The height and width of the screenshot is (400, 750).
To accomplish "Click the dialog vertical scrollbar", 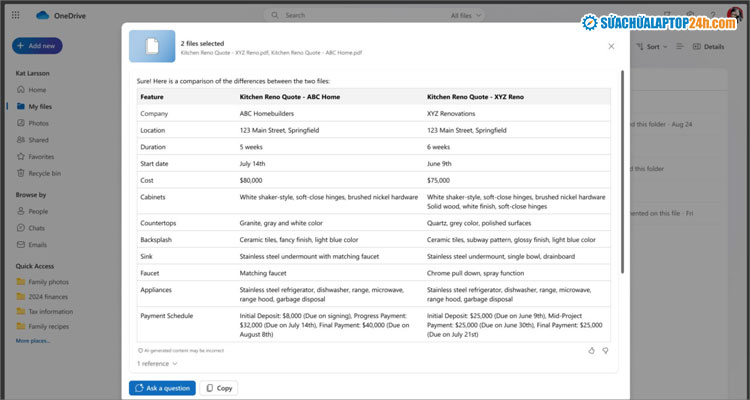I will tap(622, 172).
